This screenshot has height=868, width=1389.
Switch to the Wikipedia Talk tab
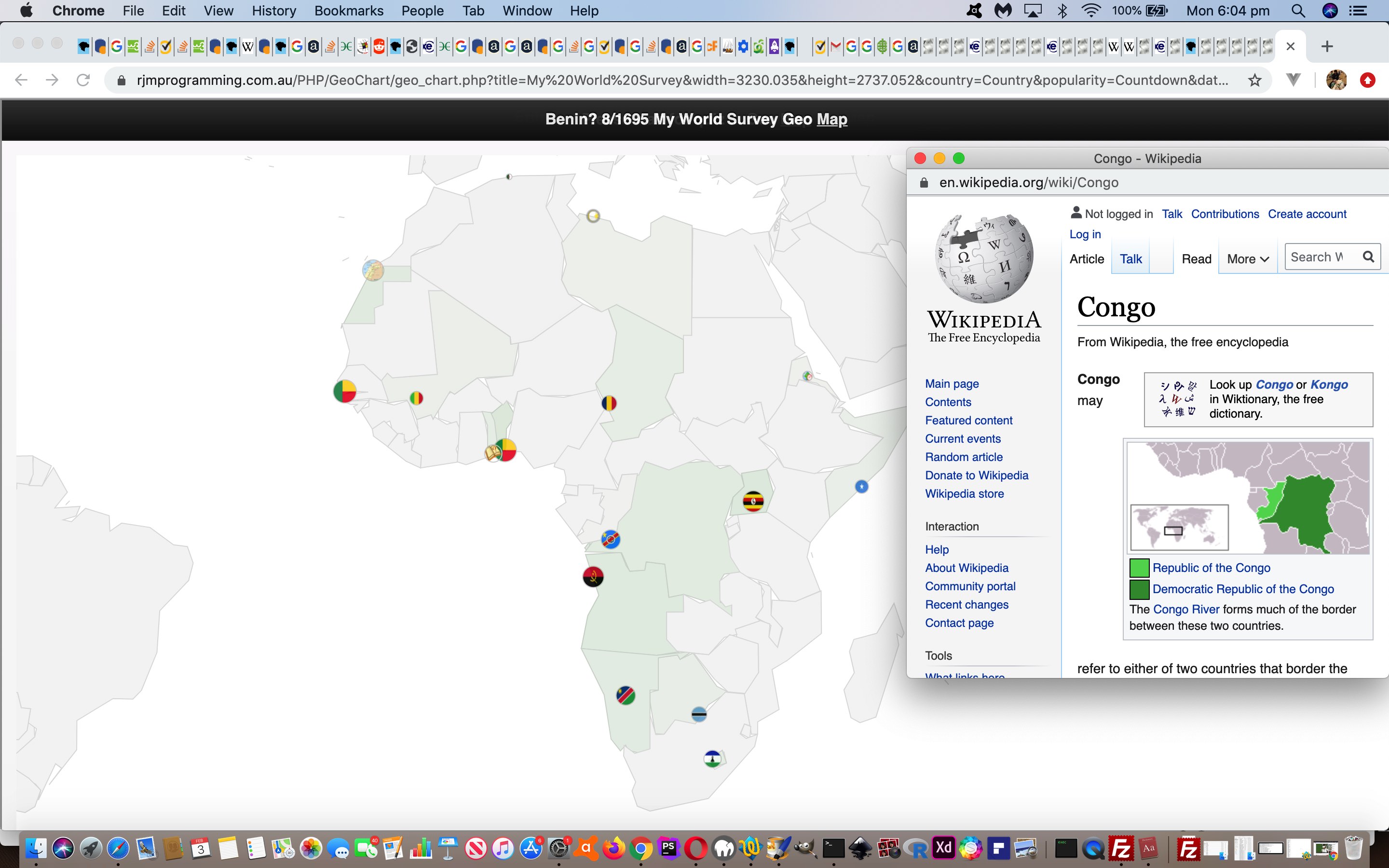[1130, 259]
